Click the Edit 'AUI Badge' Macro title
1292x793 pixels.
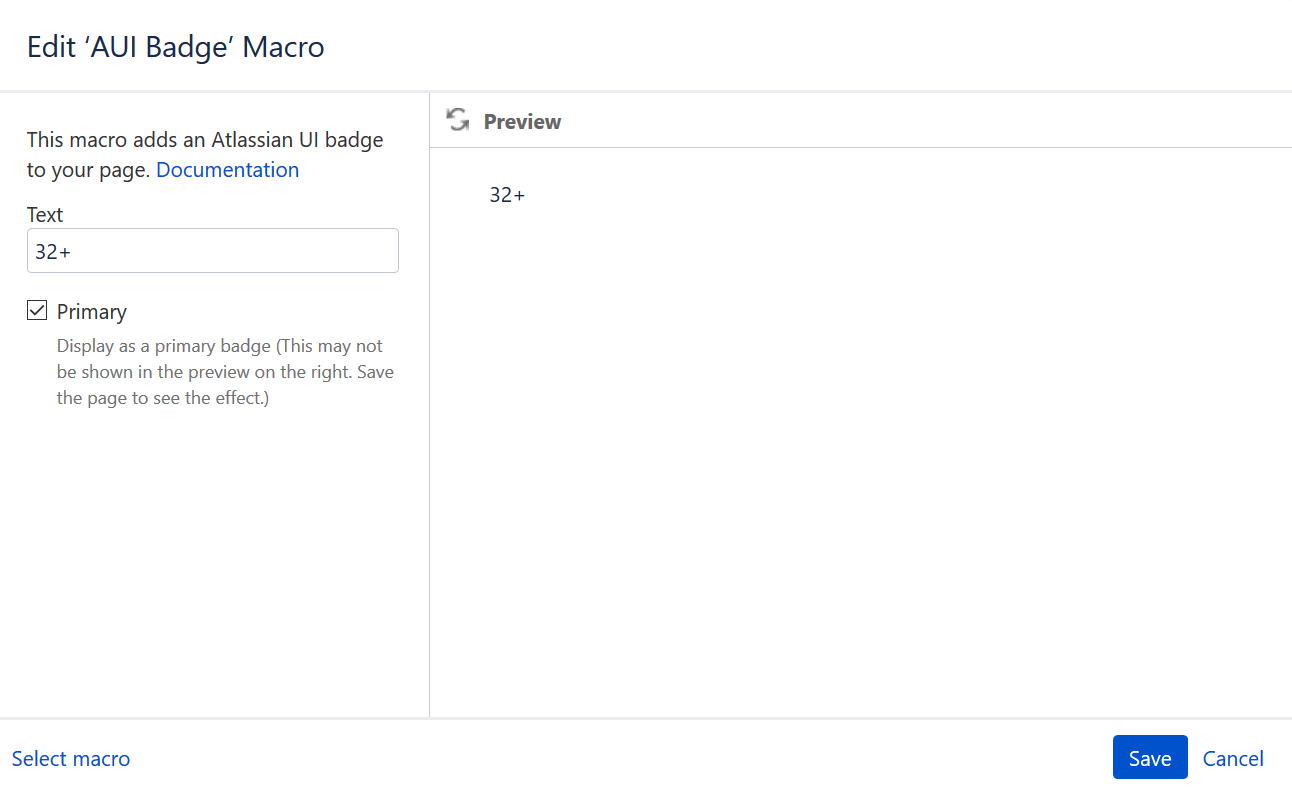pyautogui.click(x=176, y=47)
